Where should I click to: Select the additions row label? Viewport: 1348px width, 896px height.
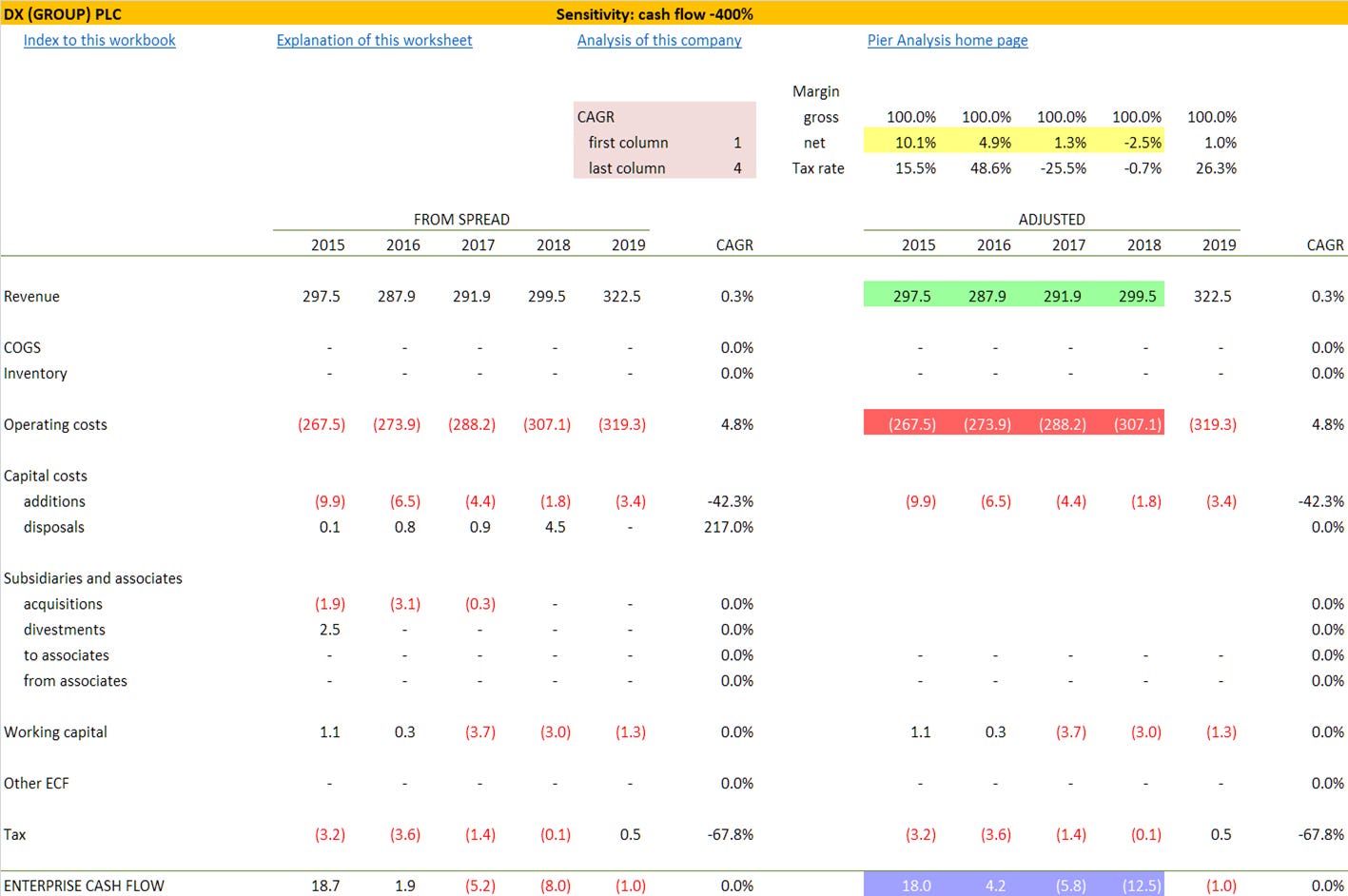(x=54, y=501)
